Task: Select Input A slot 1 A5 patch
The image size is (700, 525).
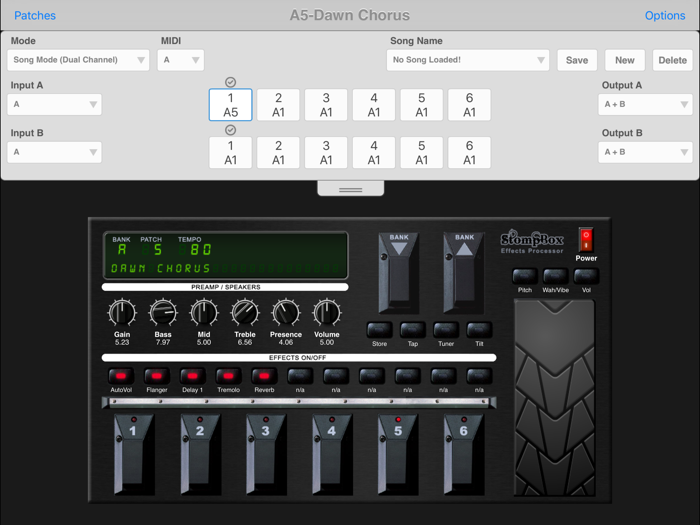Action: [230, 105]
